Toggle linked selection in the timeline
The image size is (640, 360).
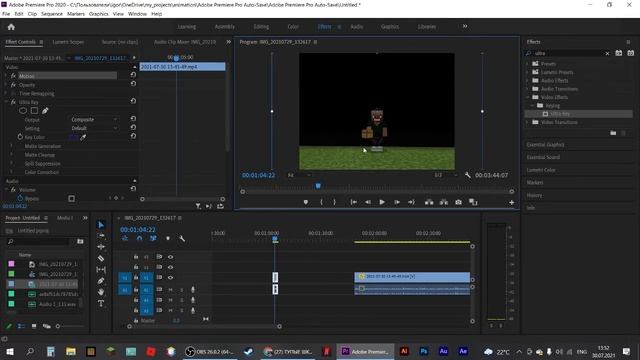(x=153, y=238)
